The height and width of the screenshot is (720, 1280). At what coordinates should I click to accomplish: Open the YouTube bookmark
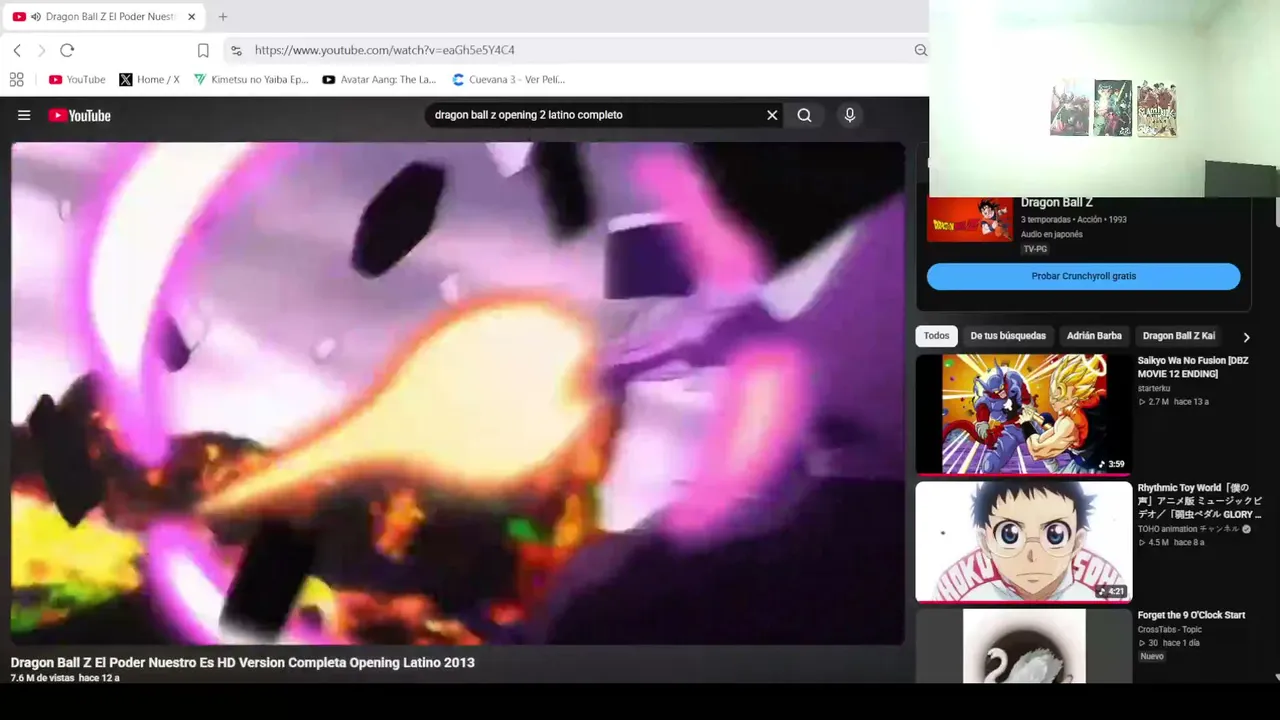(77, 79)
